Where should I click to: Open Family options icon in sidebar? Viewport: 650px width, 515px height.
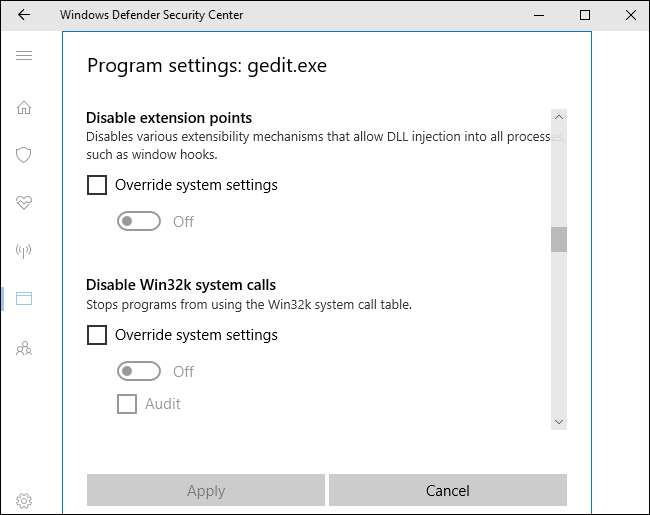(x=24, y=348)
